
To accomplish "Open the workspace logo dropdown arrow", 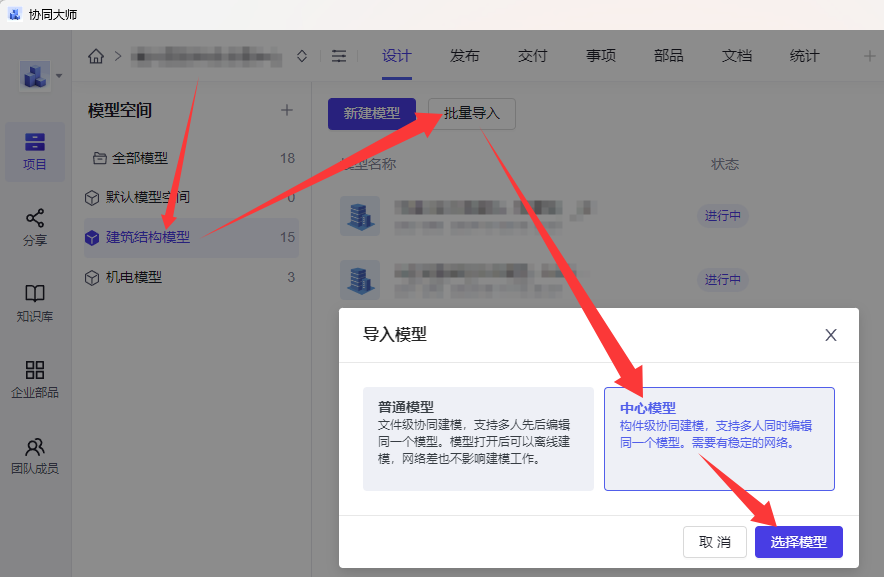I will coord(59,76).
